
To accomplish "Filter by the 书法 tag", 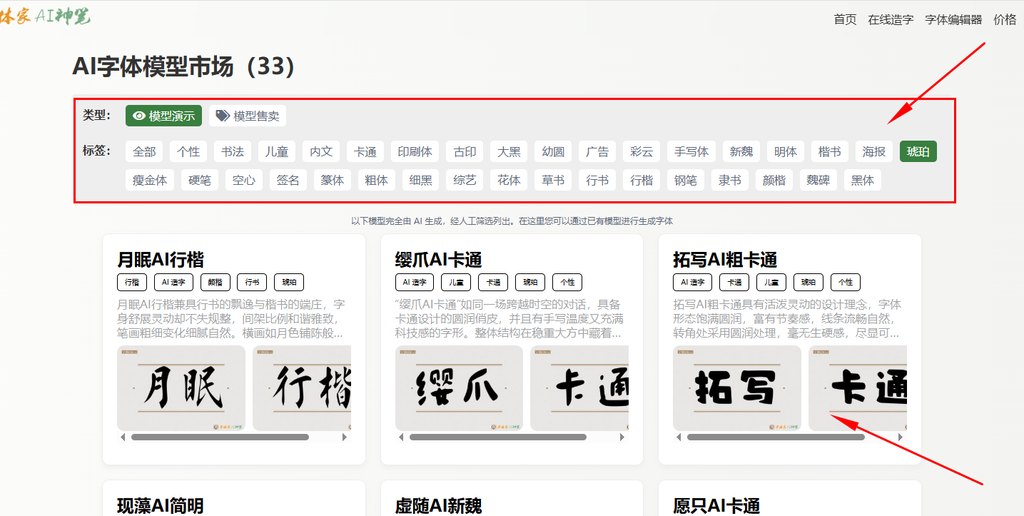I will tap(232, 152).
